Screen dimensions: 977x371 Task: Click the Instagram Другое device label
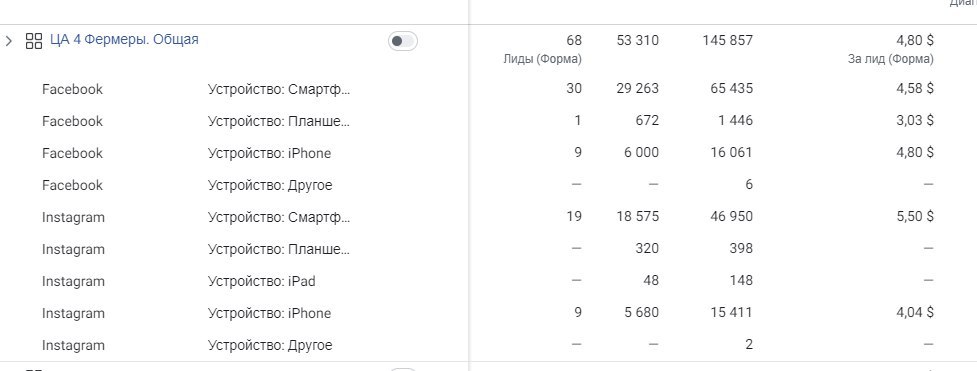(270, 345)
